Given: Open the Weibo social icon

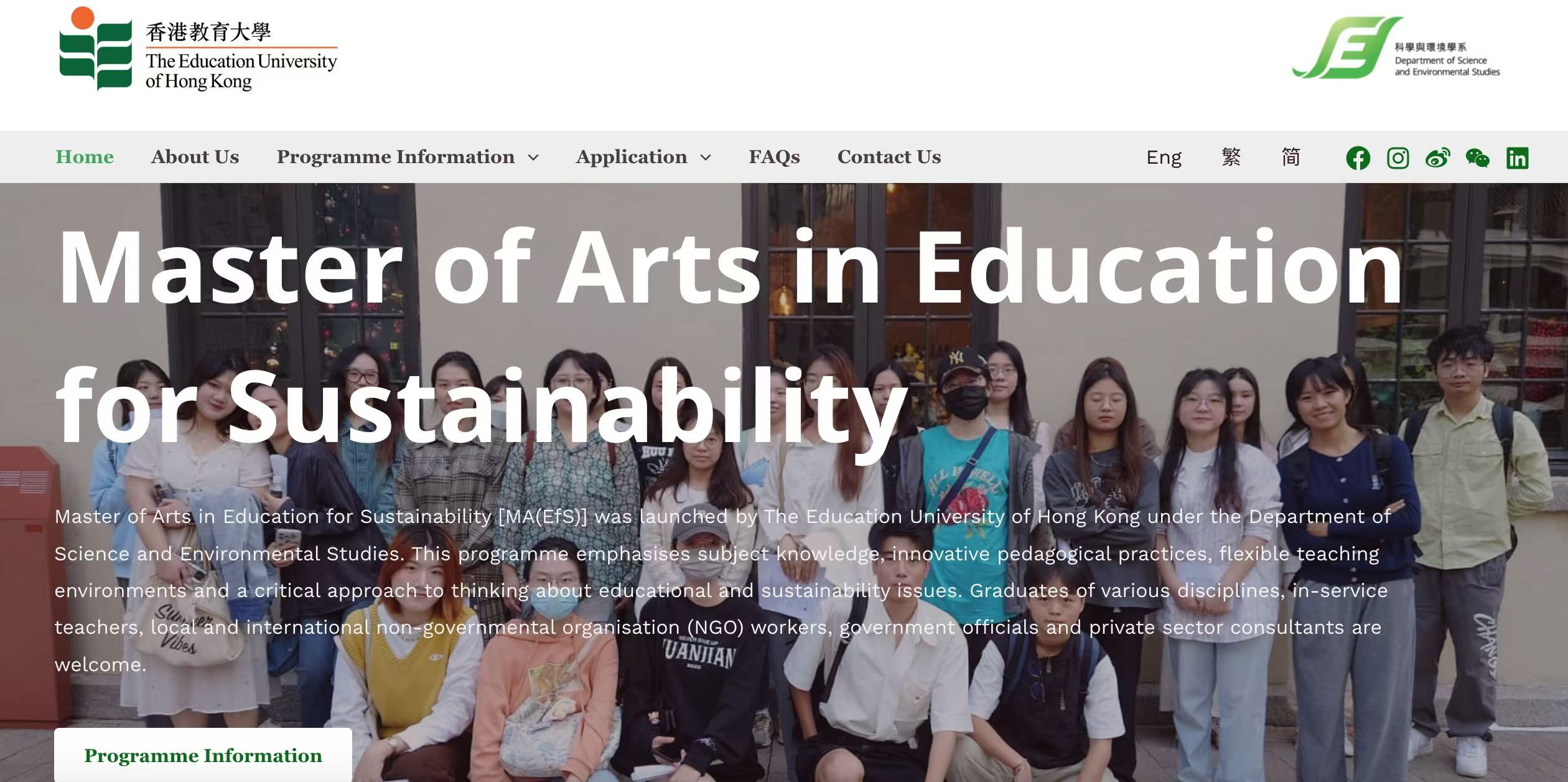Looking at the screenshot, I should tap(1437, 158).
